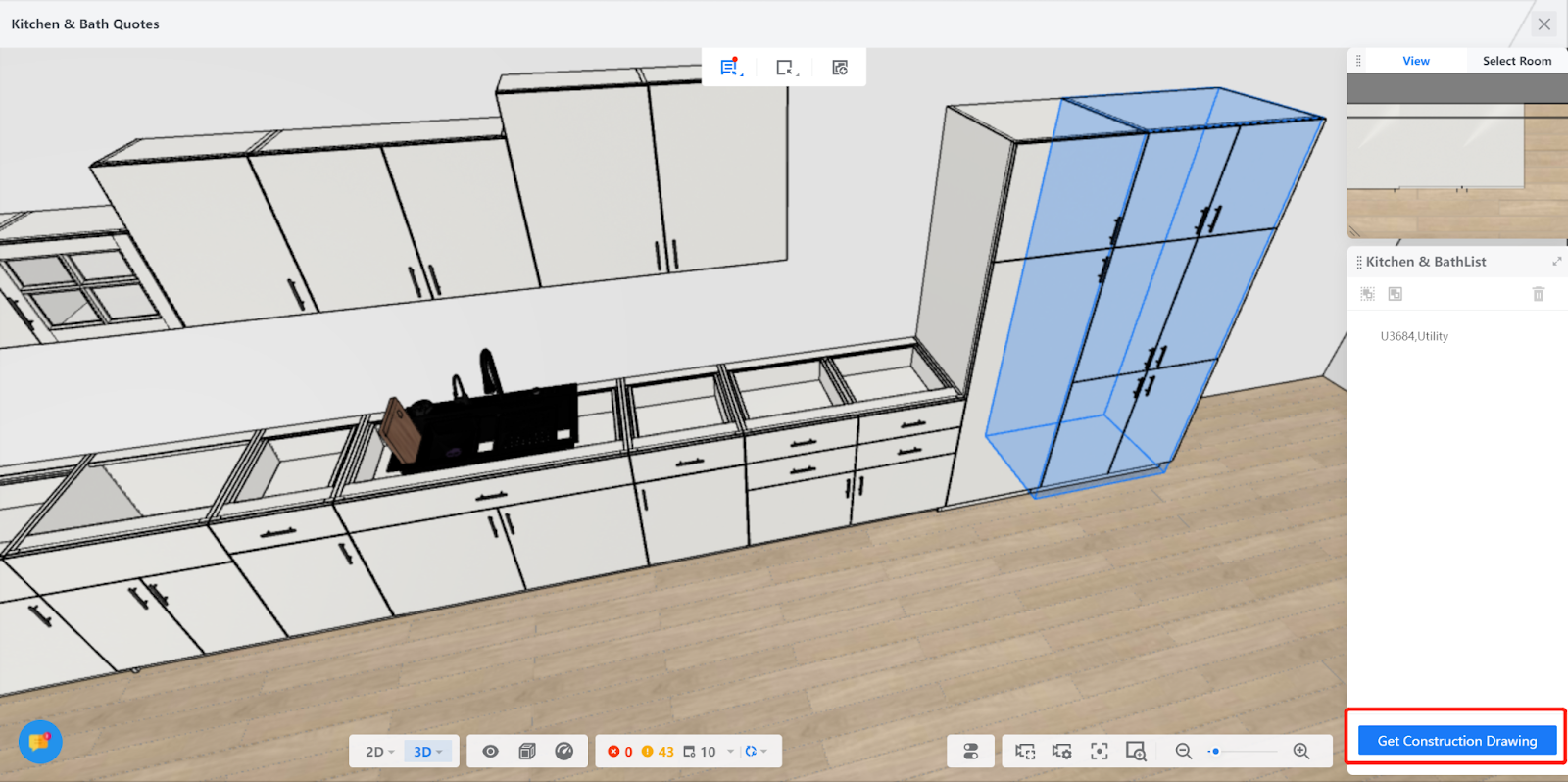Click the quick layout icon in top toolbar
Image resolution: width=1568 pixels, height=782 pixels.
(x=840, y=68)
